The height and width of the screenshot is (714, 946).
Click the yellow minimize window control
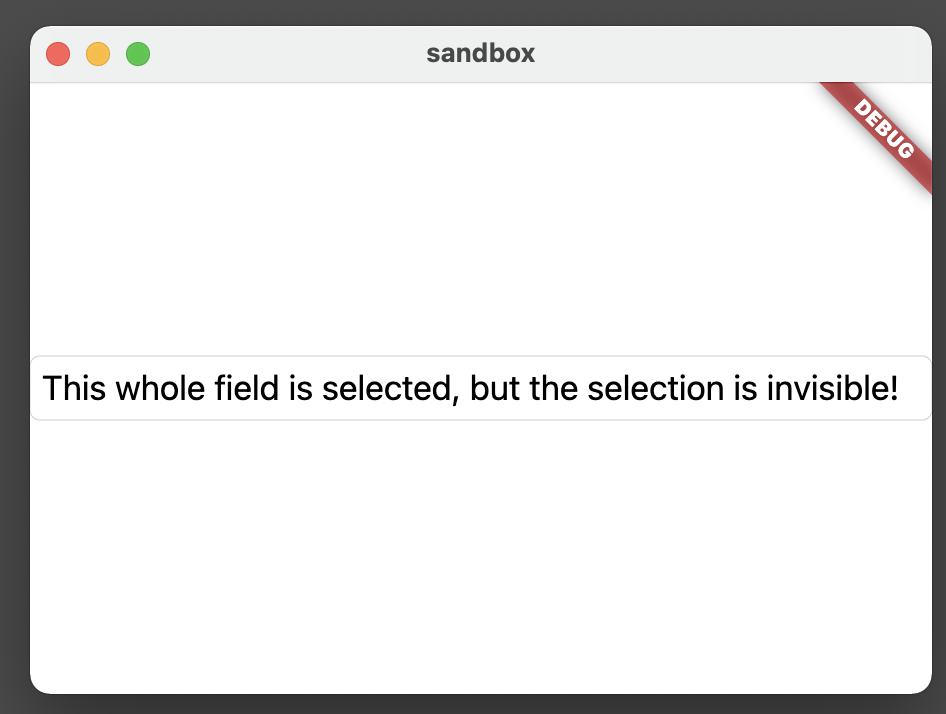point(98,54)
